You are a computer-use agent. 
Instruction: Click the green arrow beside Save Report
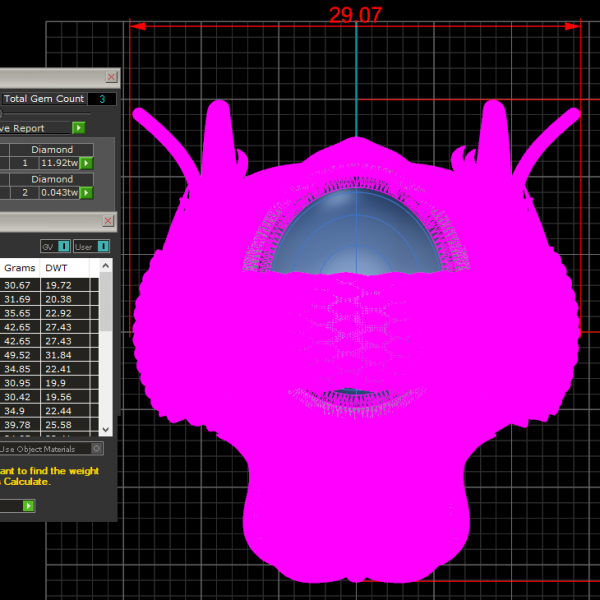point(78,128)
